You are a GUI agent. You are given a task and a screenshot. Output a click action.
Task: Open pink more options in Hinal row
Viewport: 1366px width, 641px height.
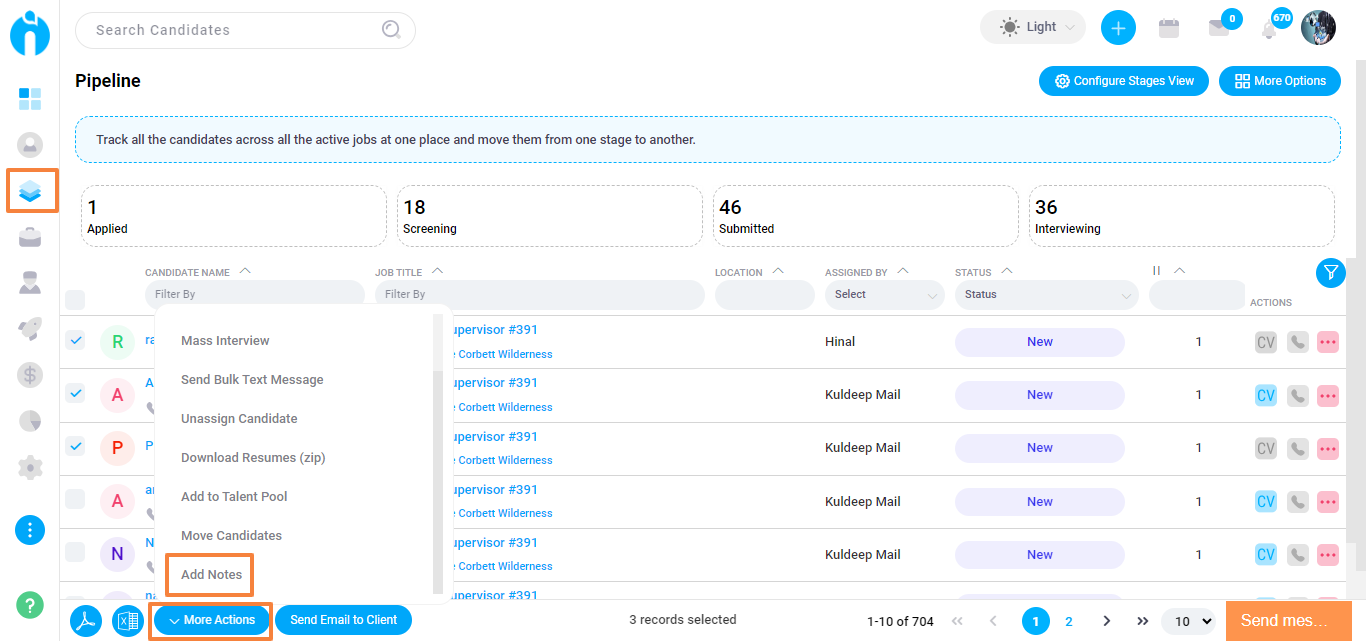(x=1328, y=342)
